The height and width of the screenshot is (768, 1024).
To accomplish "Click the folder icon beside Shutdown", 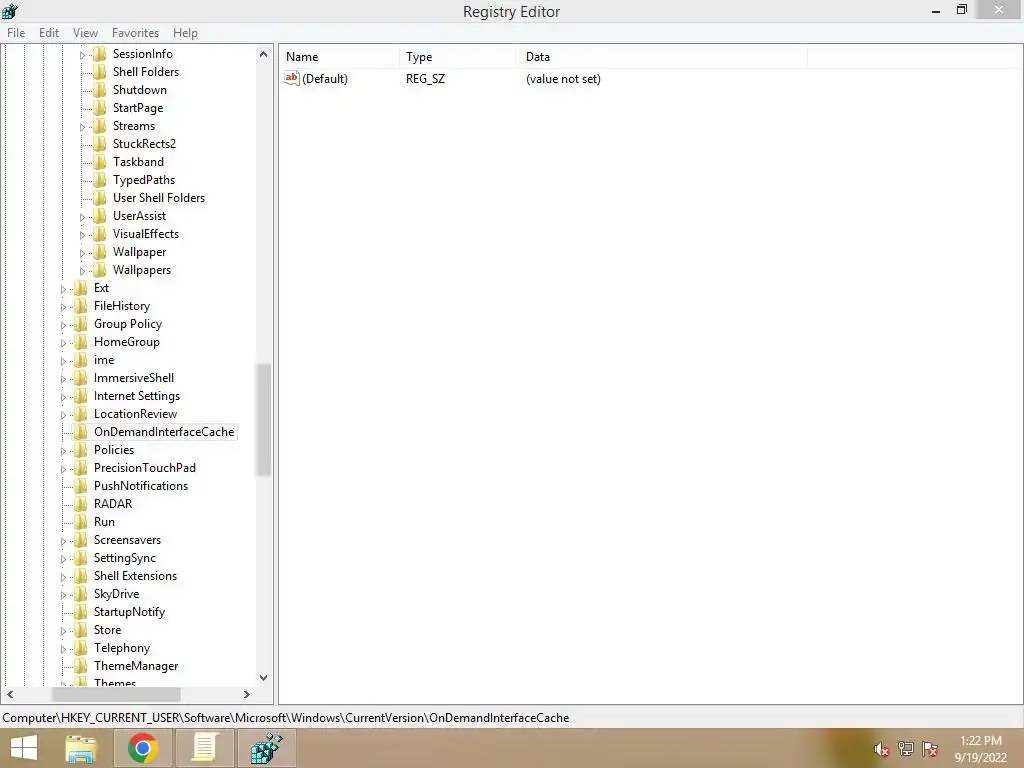I will 99,90.
